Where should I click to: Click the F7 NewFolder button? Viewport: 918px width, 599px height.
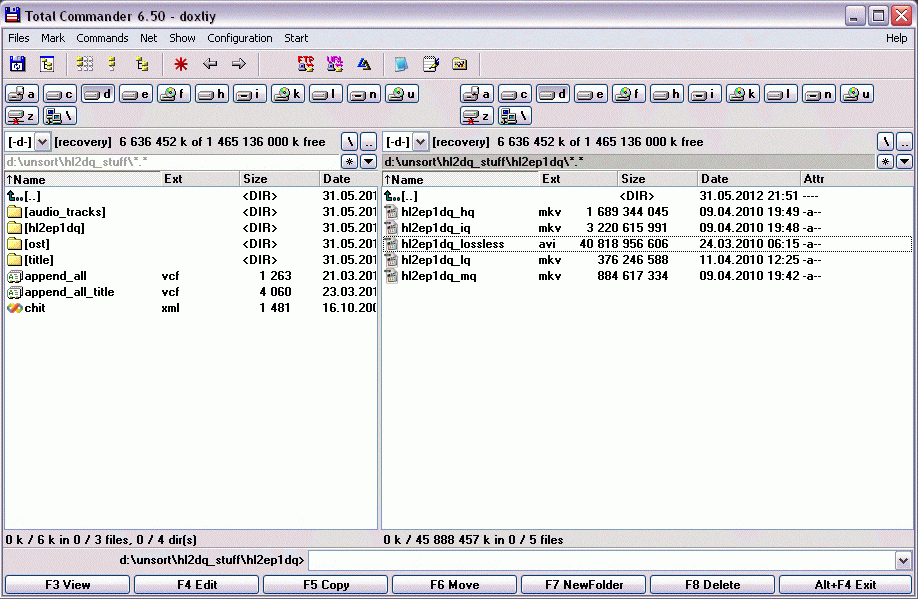pos(584,584)
